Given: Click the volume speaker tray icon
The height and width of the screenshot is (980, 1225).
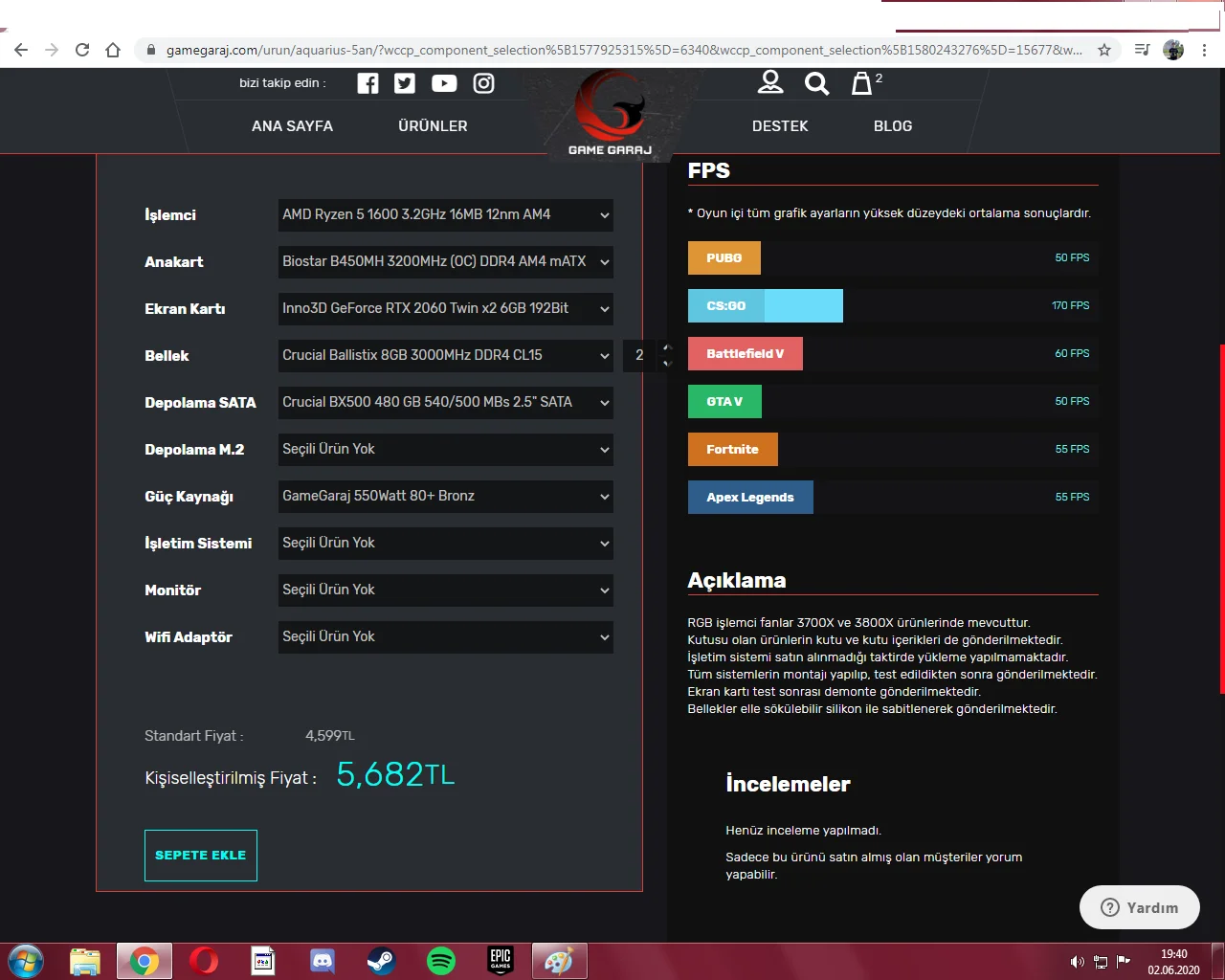Looking at the screenshot, I should pyautogui.click(x=1078, y=962).
